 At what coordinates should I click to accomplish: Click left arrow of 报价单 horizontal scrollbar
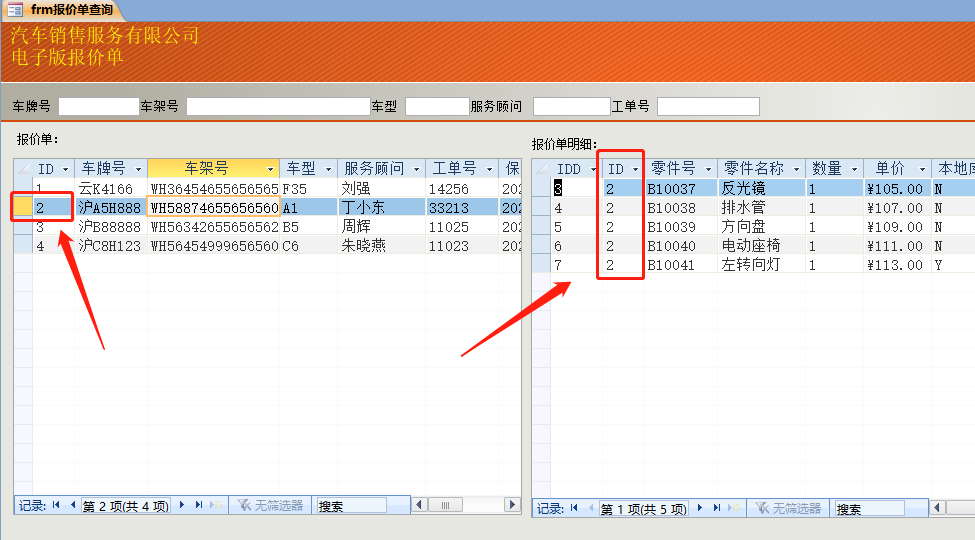coord(420,505)
